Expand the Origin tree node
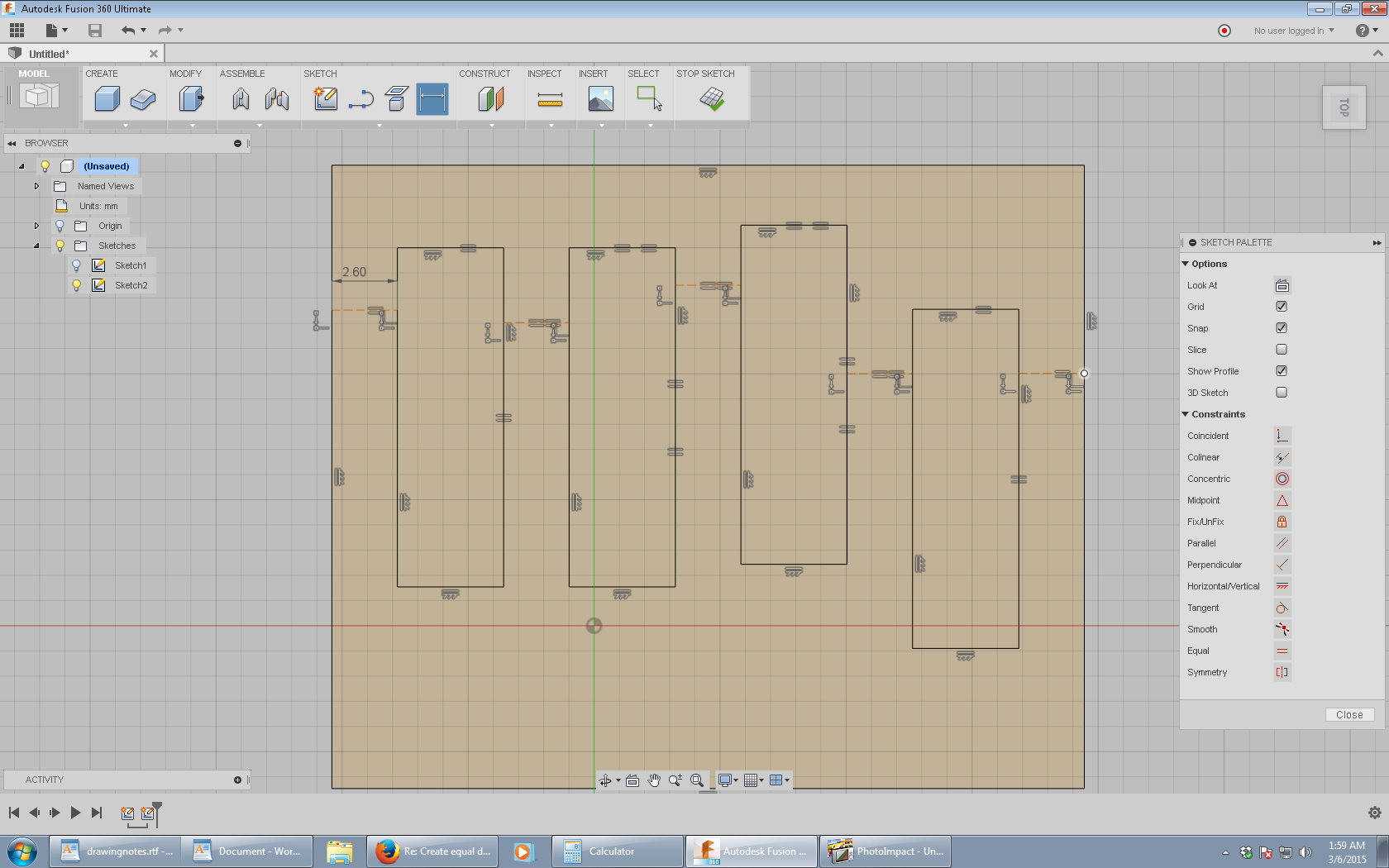The width and height of the screenshot is (1389, 868). pos(36,226)
